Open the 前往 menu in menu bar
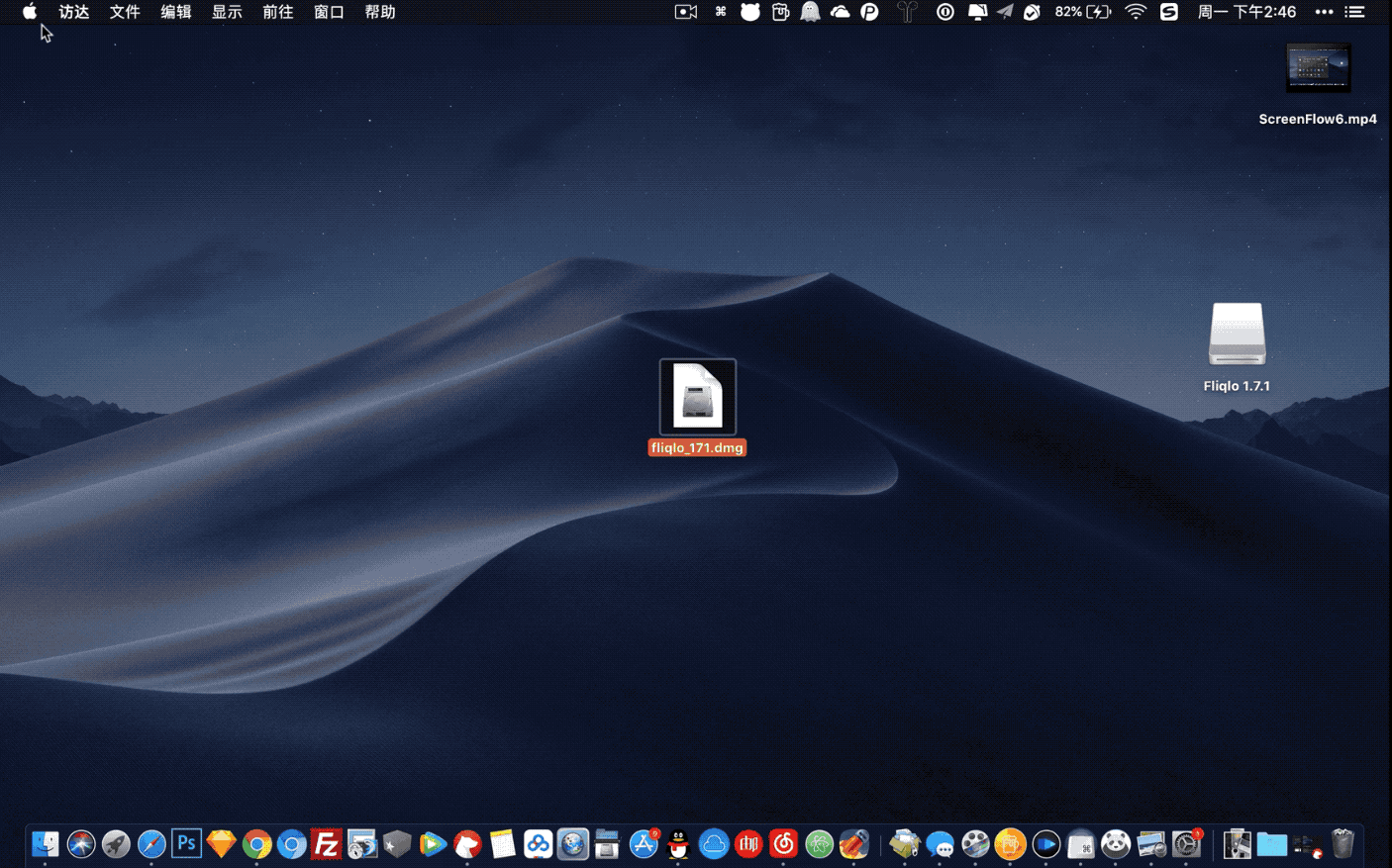This screenshot has height=868, width=1392. click(277, 12)
